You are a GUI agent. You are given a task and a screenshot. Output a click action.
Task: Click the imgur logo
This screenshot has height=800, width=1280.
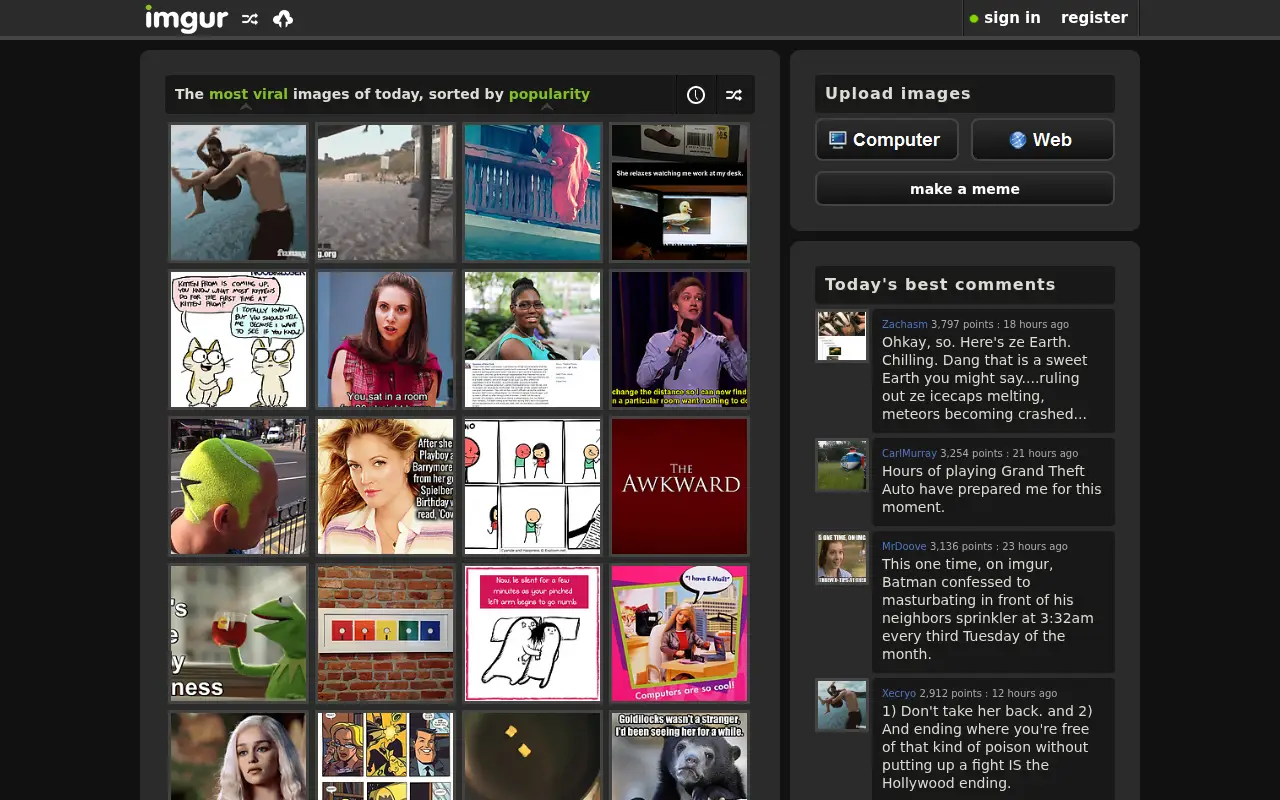pyautogui.click(x=186, y=18)
